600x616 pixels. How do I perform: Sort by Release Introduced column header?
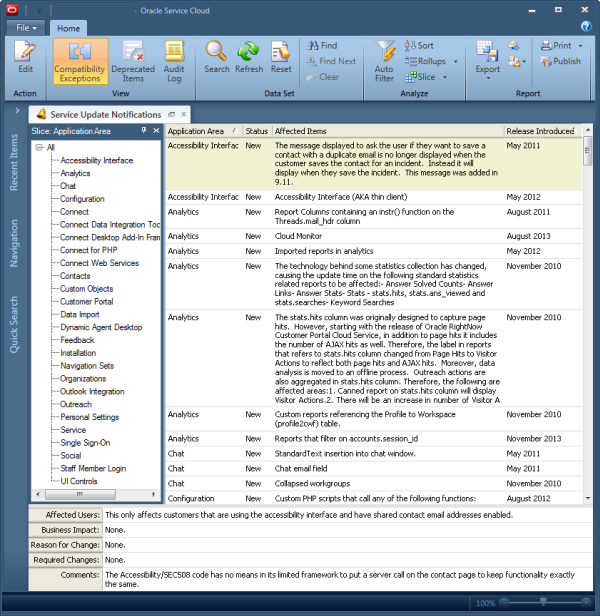pos(543,131)
